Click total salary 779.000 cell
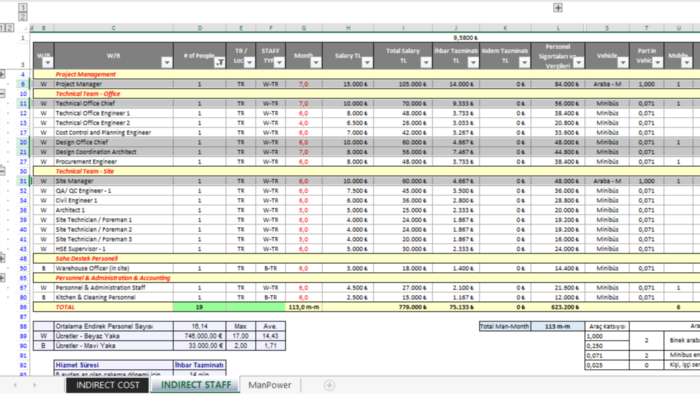The width and height of the screenshot is (700, 394). pos(403,307)
